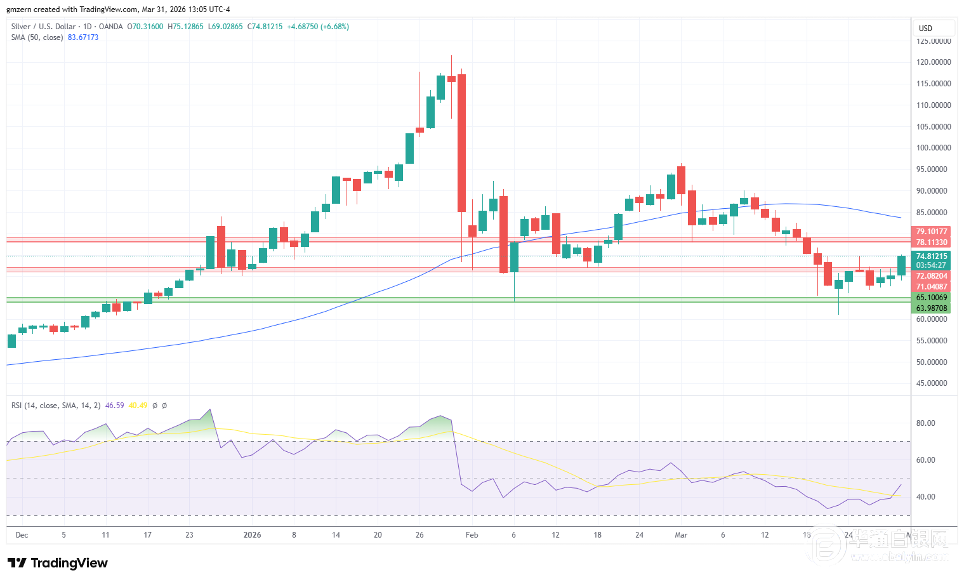Click the Feb label on the time axis
Screen dimensions: 964x582
tap(473, 535)
